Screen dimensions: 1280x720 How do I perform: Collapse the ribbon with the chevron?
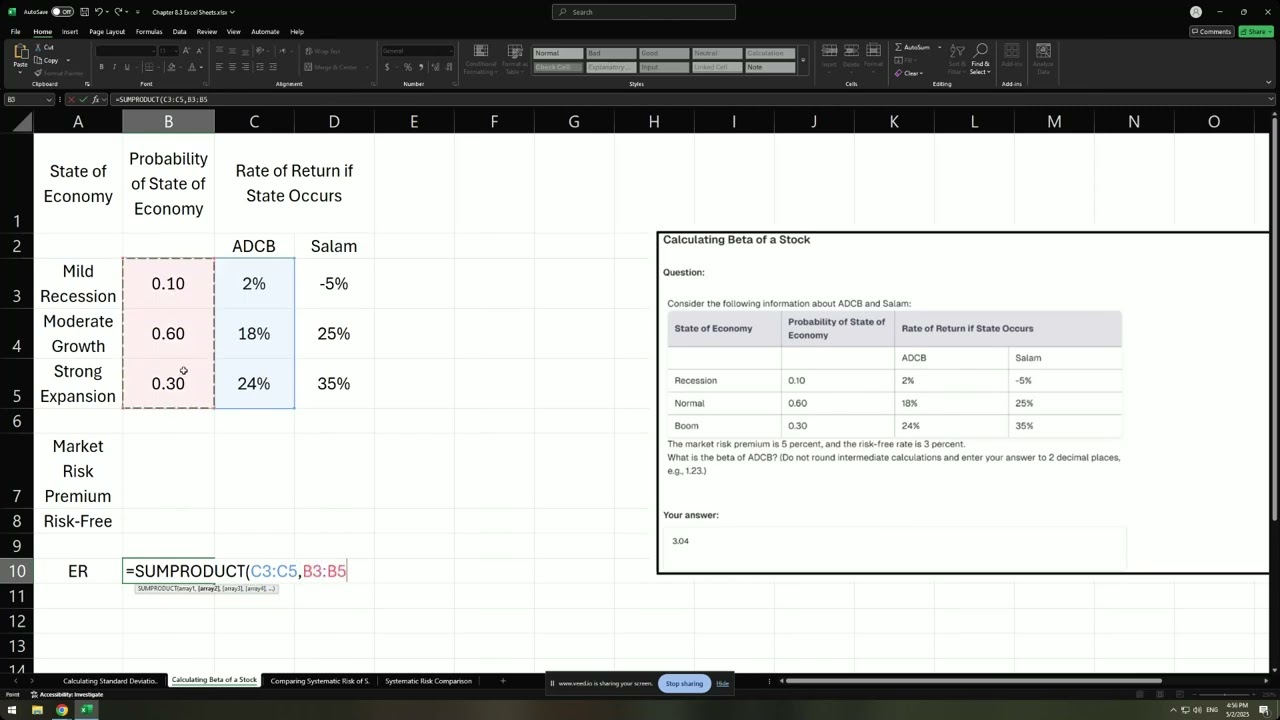click(1271, 84)
